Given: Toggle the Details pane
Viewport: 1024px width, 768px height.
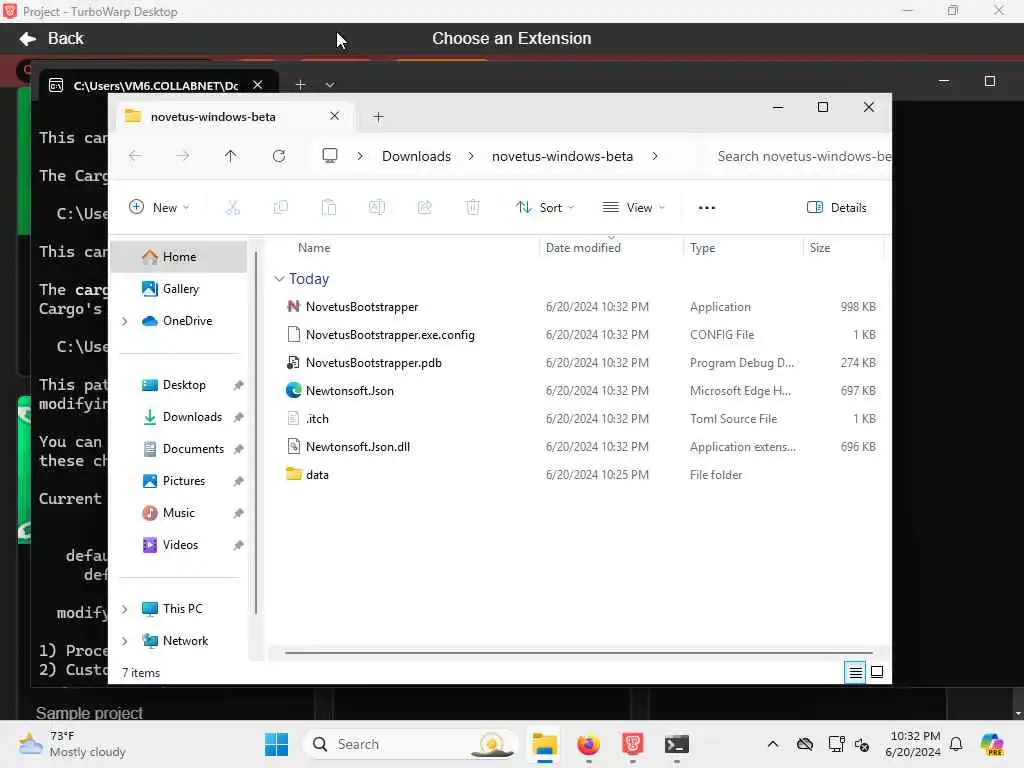Looking at the screenshot, I should pos(837,208).
